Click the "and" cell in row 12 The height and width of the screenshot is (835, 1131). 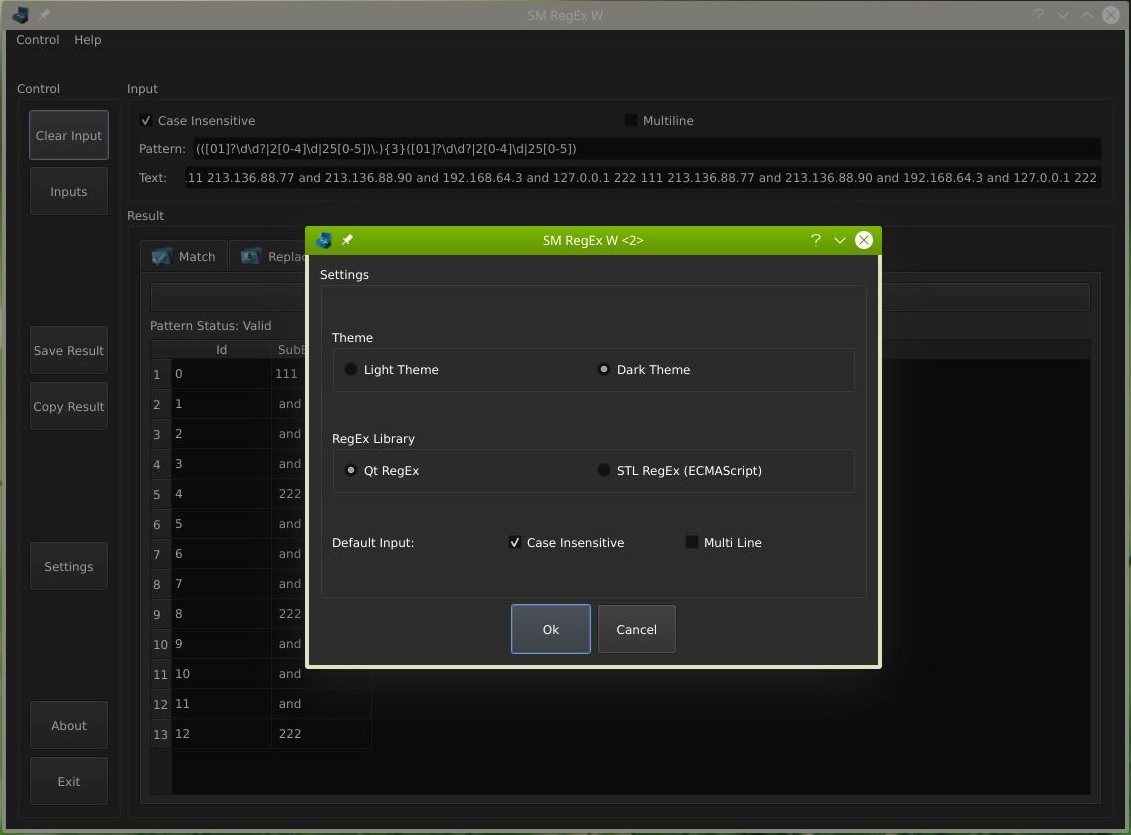(x=321, y=704)
